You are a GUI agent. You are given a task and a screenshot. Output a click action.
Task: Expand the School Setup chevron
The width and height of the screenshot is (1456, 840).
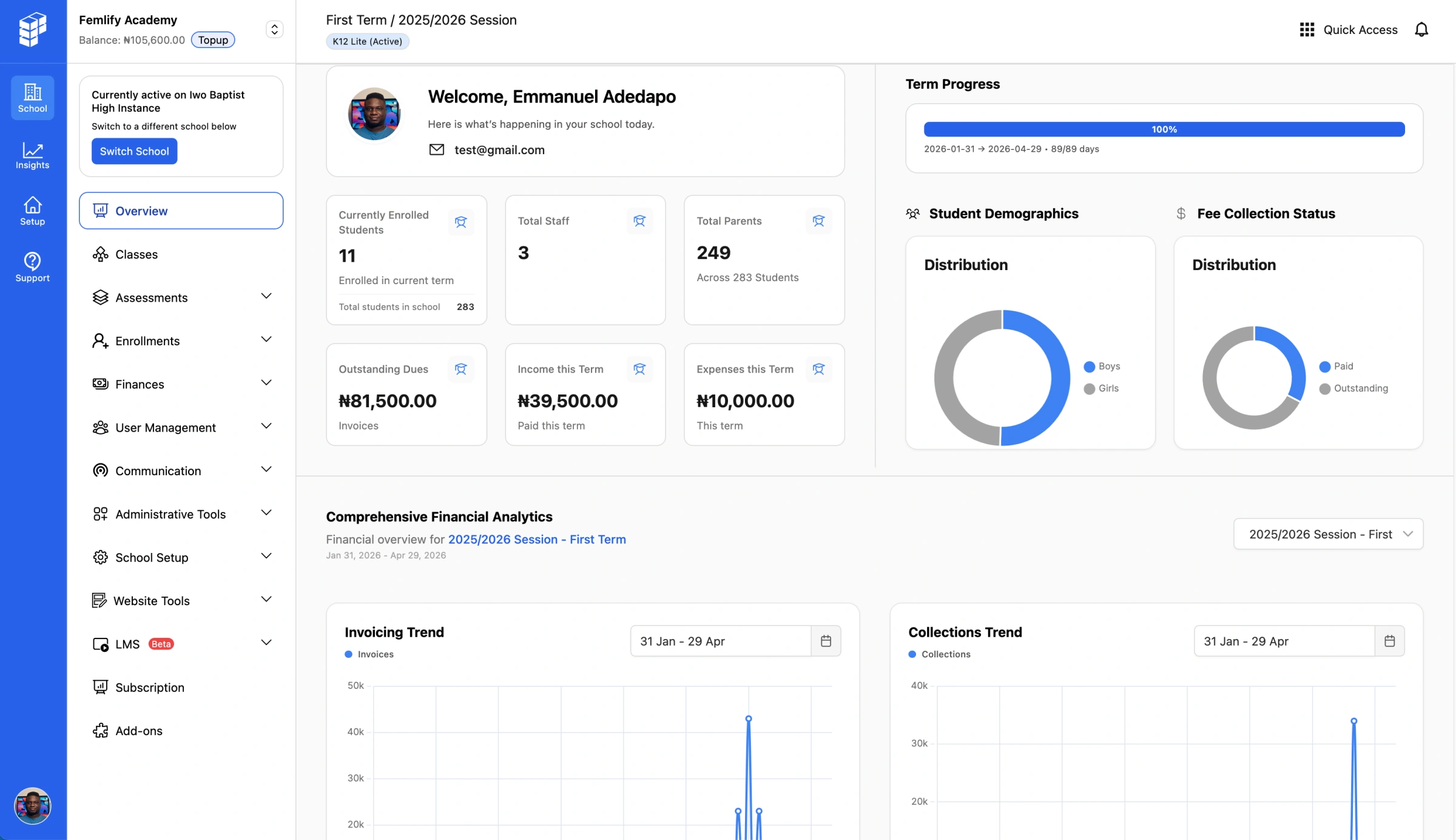coord(266,556)
